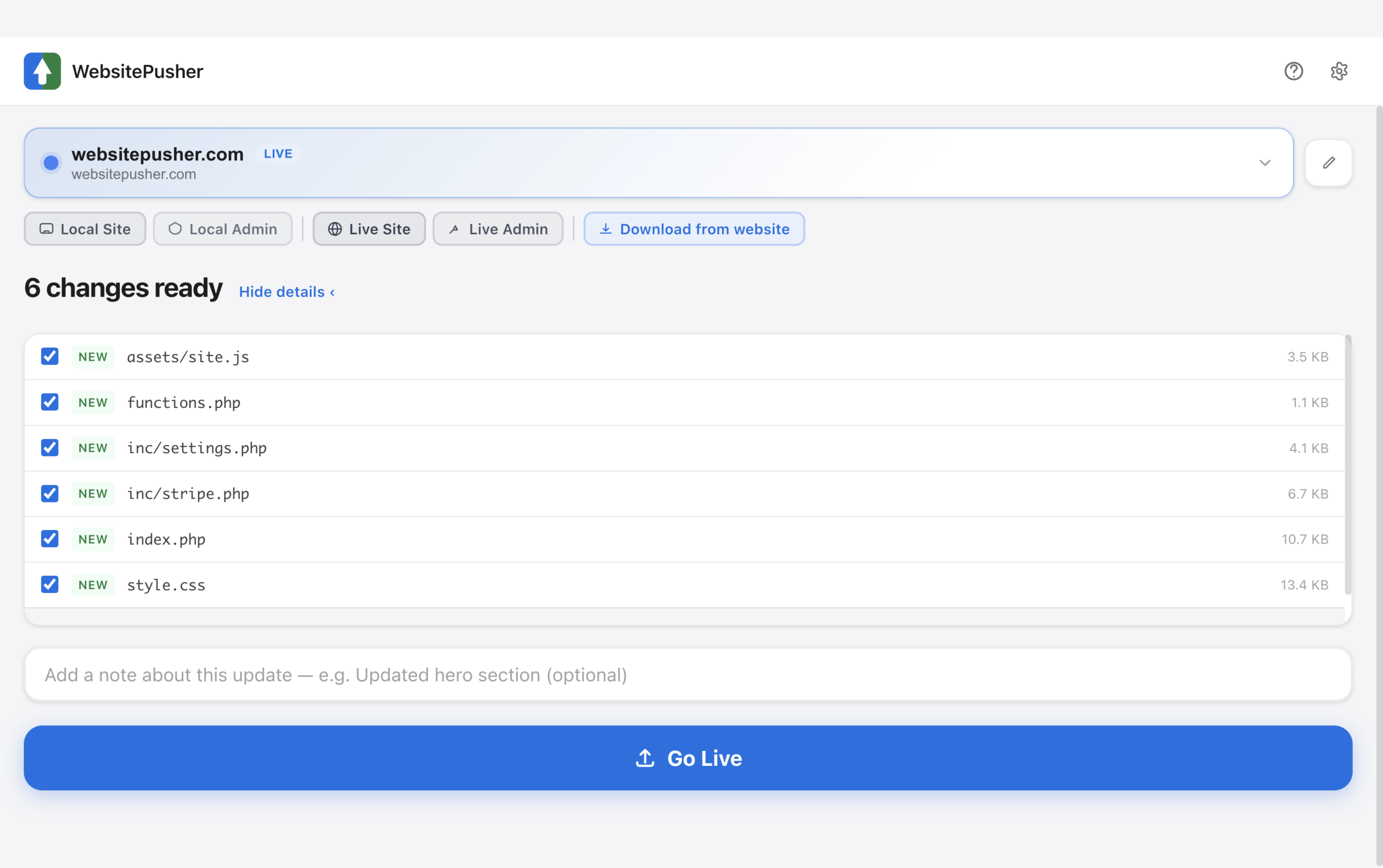The width and height of the screenshot is (1383, 868).
Task: Select the assets/site.js file name
Action: click(x=187, y=357)
